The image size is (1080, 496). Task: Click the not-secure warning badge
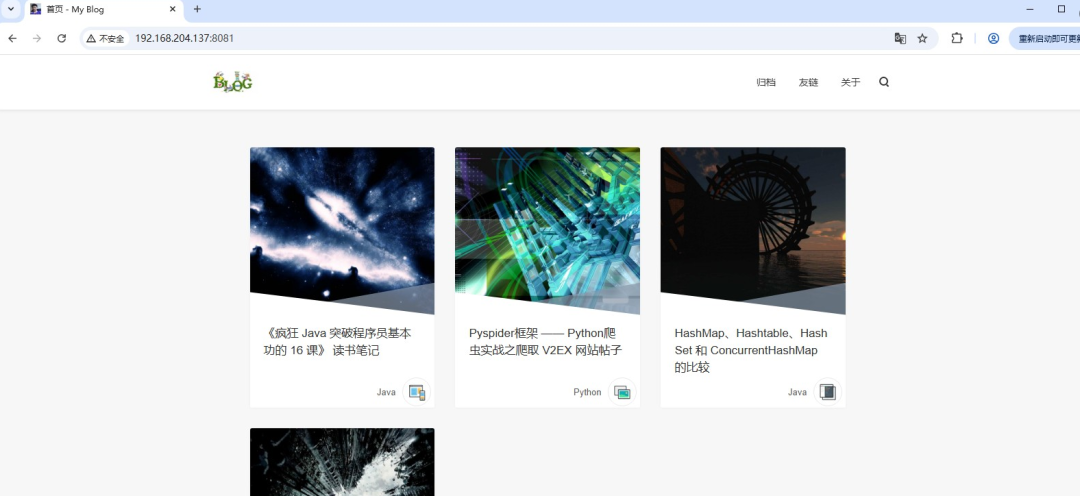point(105,39)
